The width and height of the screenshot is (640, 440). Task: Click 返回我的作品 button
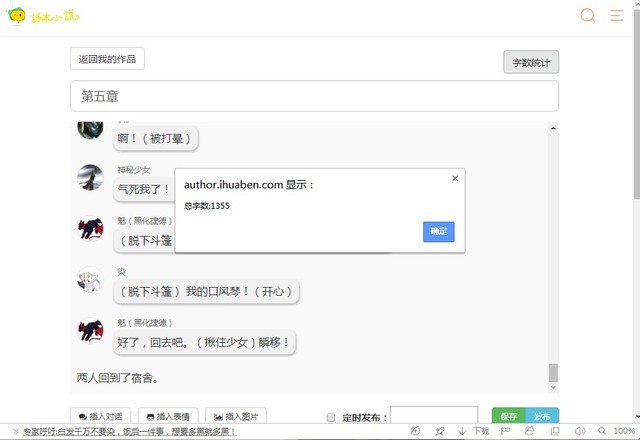pyautogui.click(x=107, y=59)
